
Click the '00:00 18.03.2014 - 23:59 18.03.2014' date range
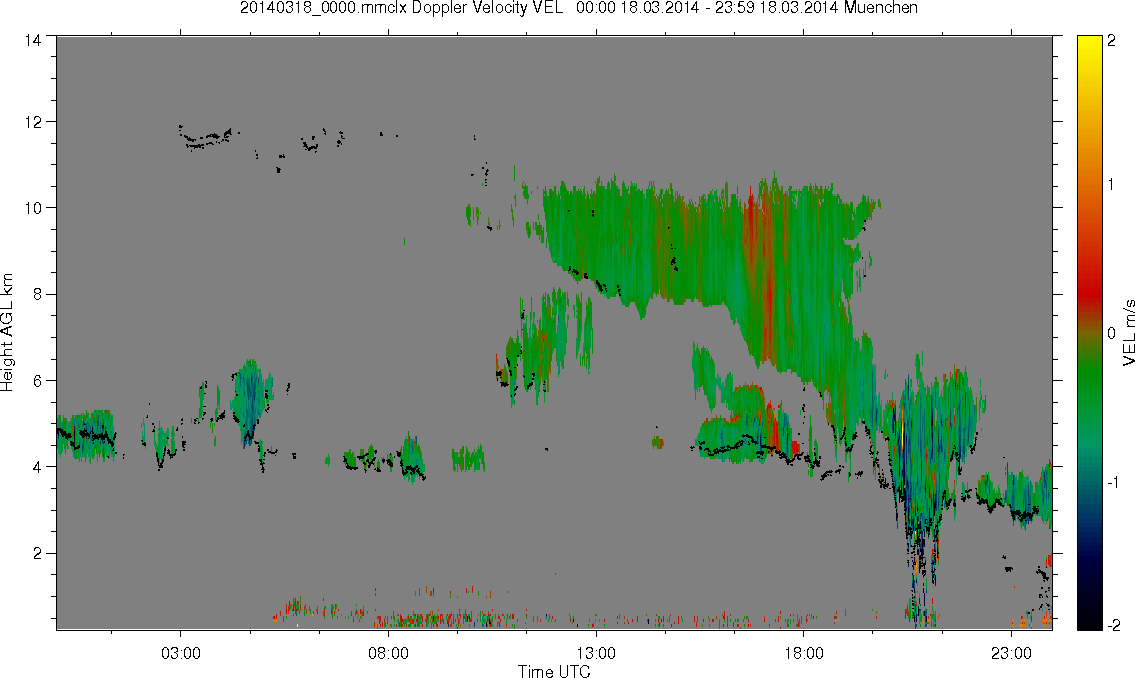click(x=707, y=8)
